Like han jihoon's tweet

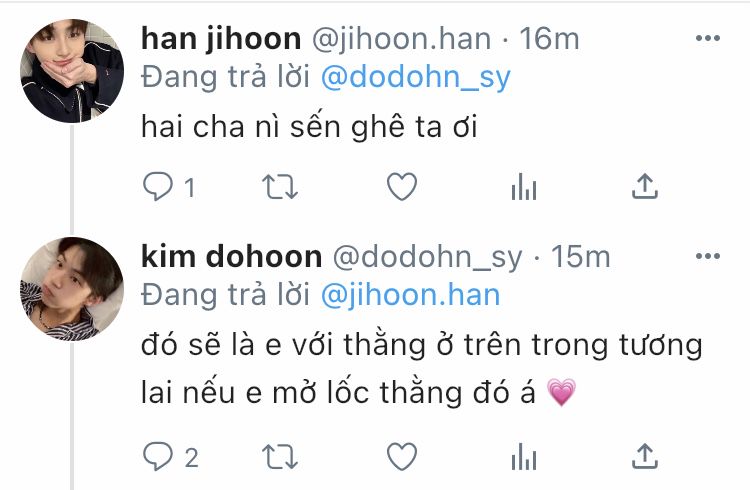[402, 186]
